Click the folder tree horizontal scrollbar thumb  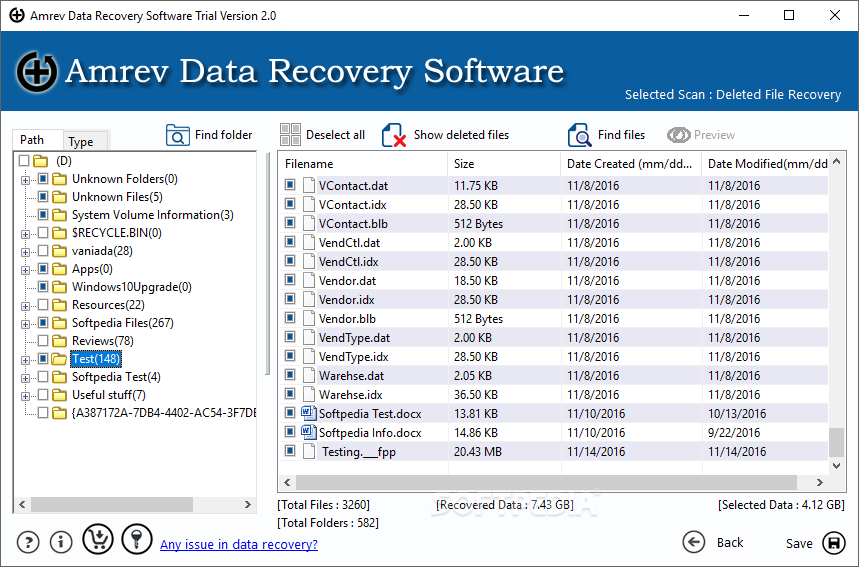pyautogui.click(x=112, y=504)
